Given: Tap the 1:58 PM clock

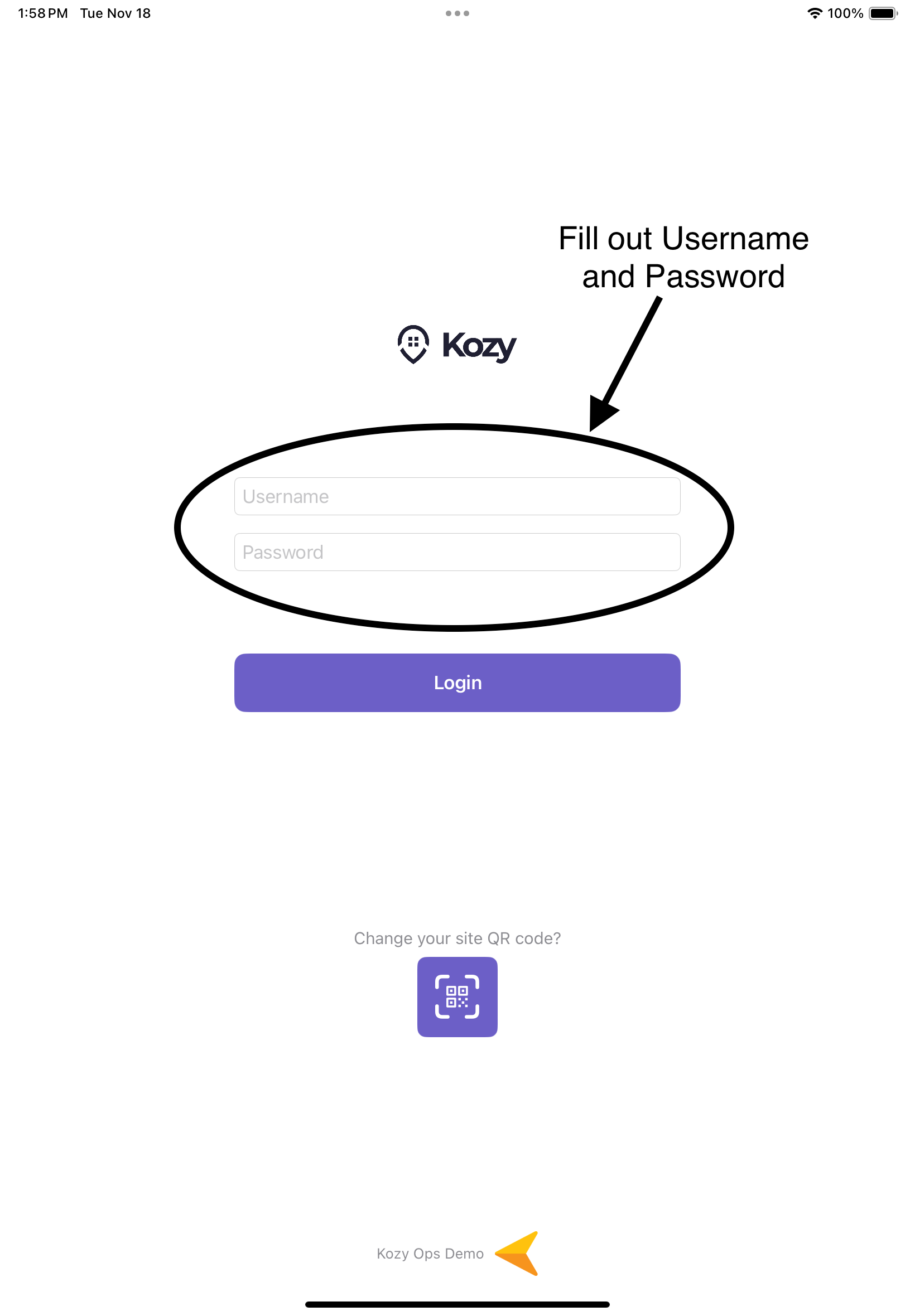Looking at the screenshot, I should coord(43,13).
